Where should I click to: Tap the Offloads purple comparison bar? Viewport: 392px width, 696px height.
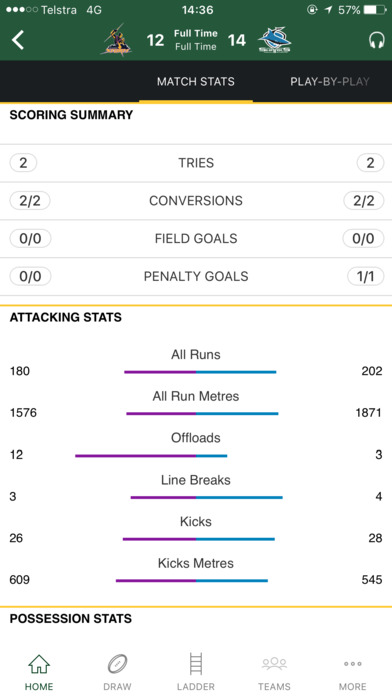136,455
